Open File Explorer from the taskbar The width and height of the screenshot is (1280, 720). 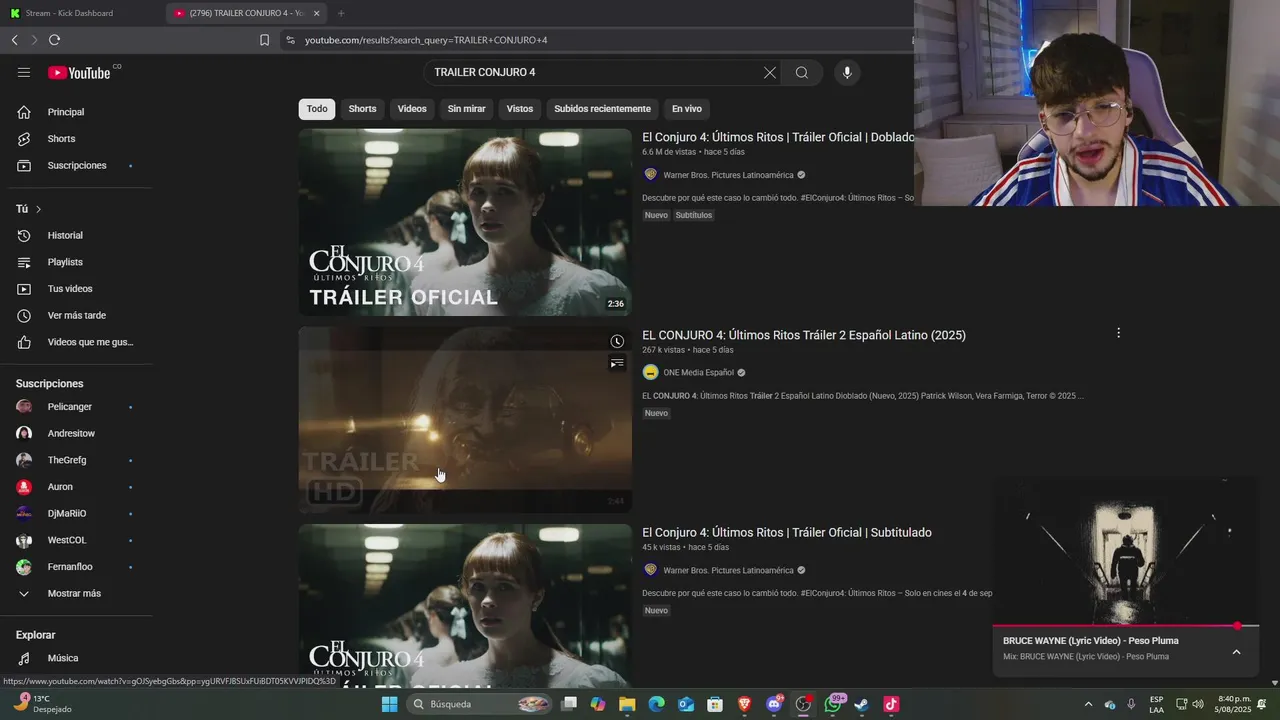pyautogui.click(x=627, y=704)
